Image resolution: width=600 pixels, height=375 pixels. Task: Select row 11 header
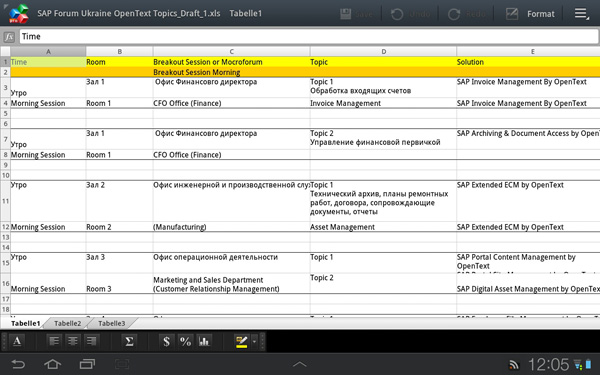[5, 201]
